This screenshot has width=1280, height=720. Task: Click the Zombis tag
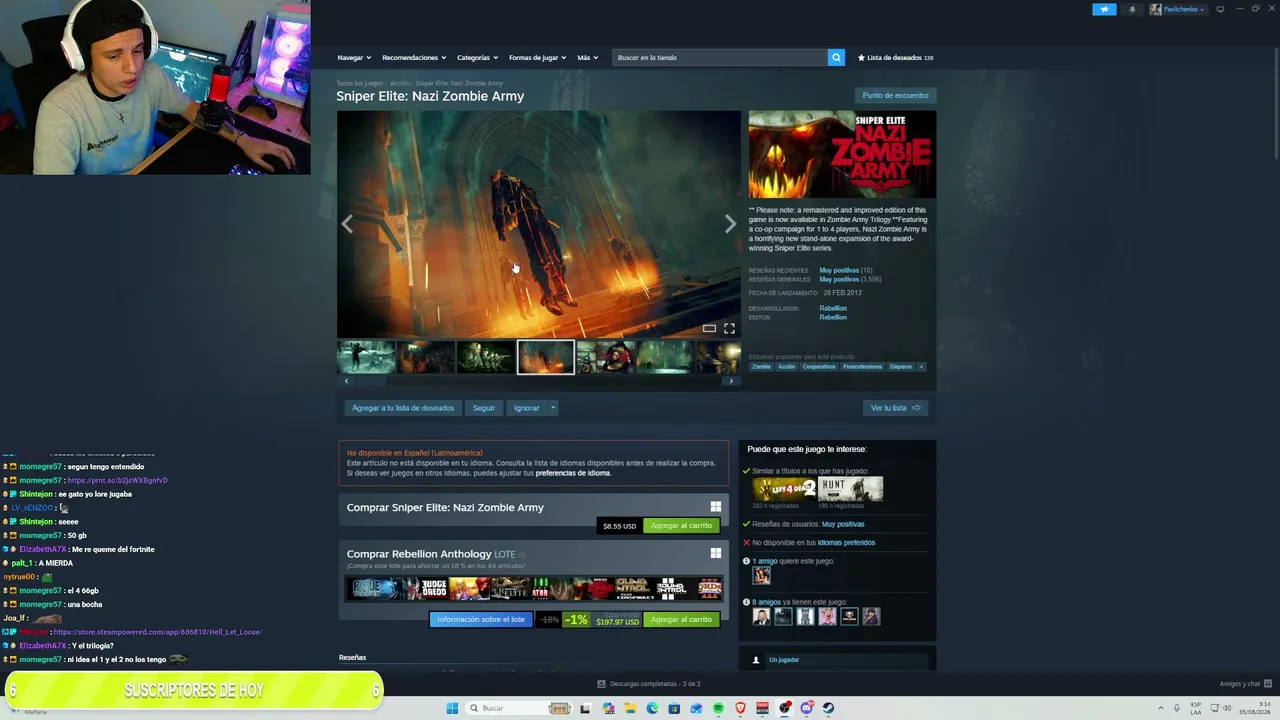[761, 366]
